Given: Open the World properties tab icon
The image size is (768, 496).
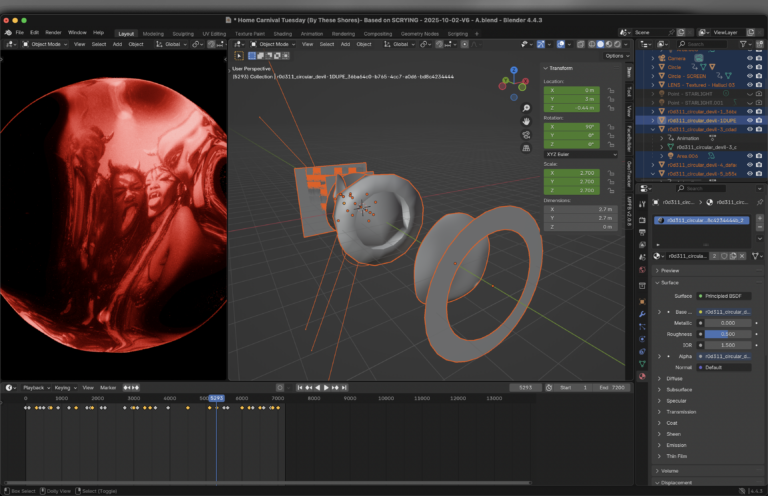Looking at the screenshot, I should [642, 270].
